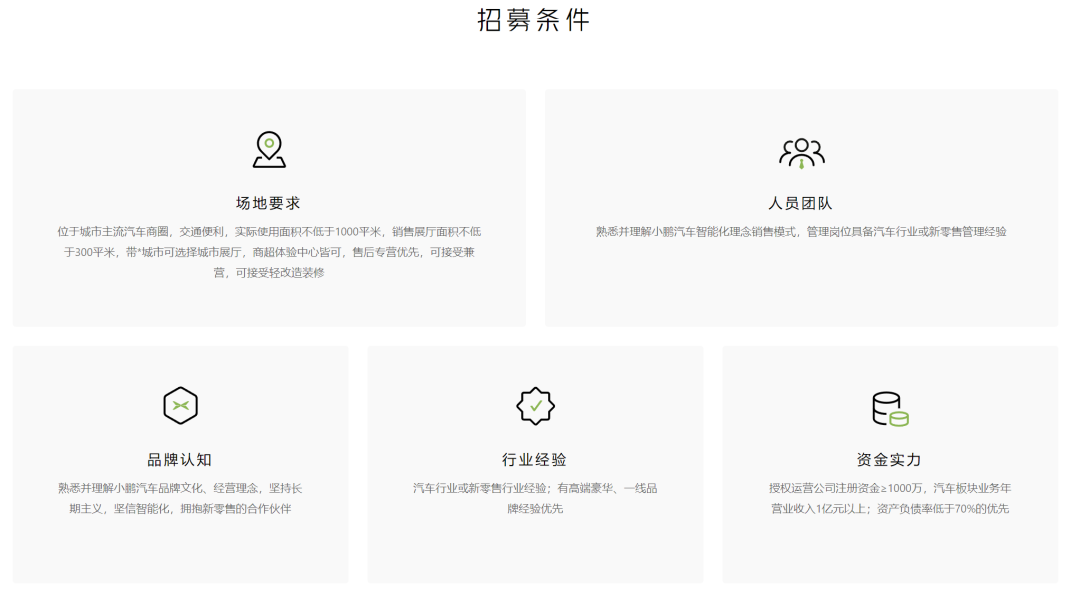Select the 行业经验 card title
Viewport: 1080px width, 596px height.
pos(535,460)
